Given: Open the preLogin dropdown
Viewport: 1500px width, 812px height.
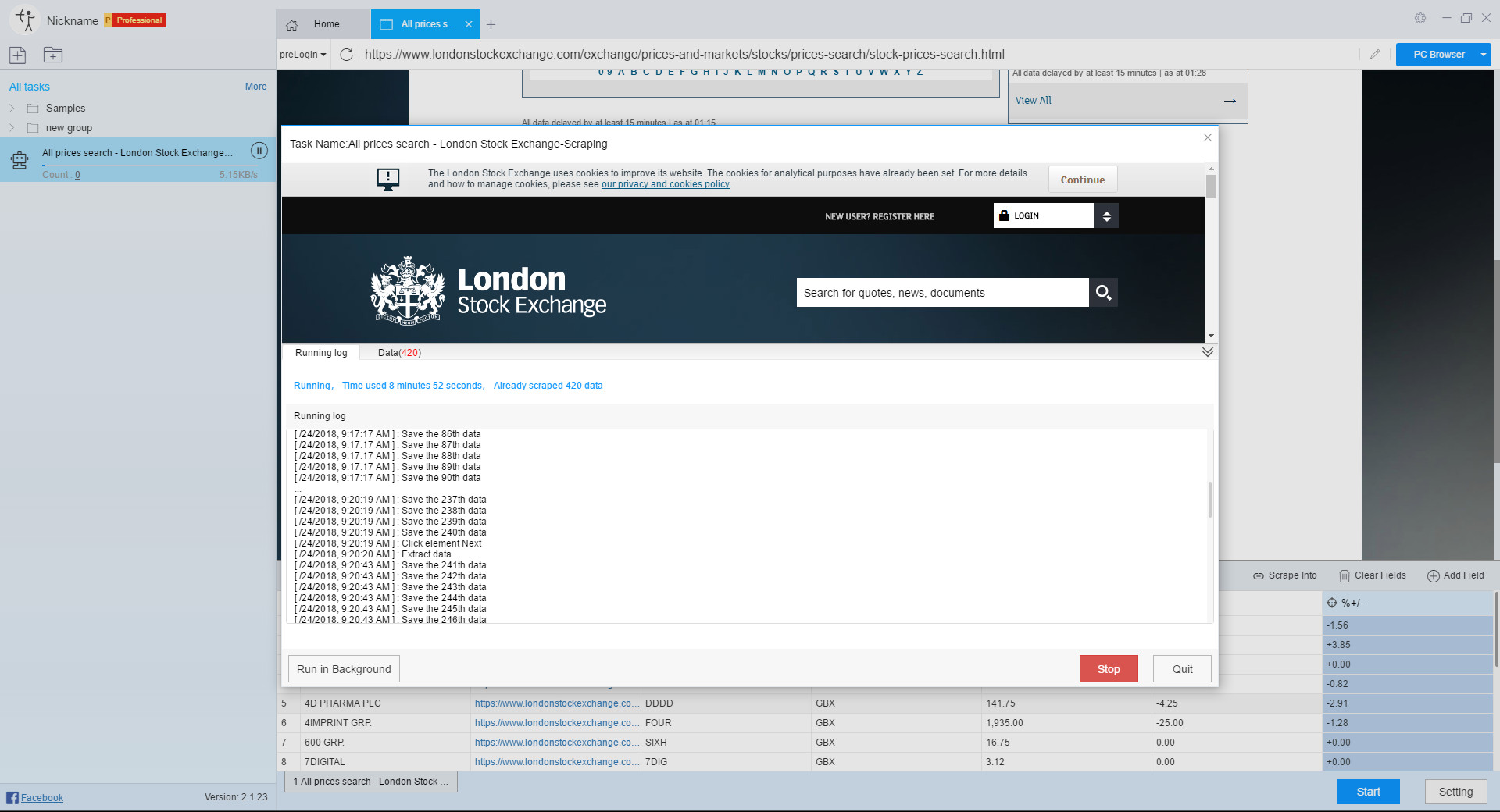Looking at the screenshot, I should coord(303,55).
